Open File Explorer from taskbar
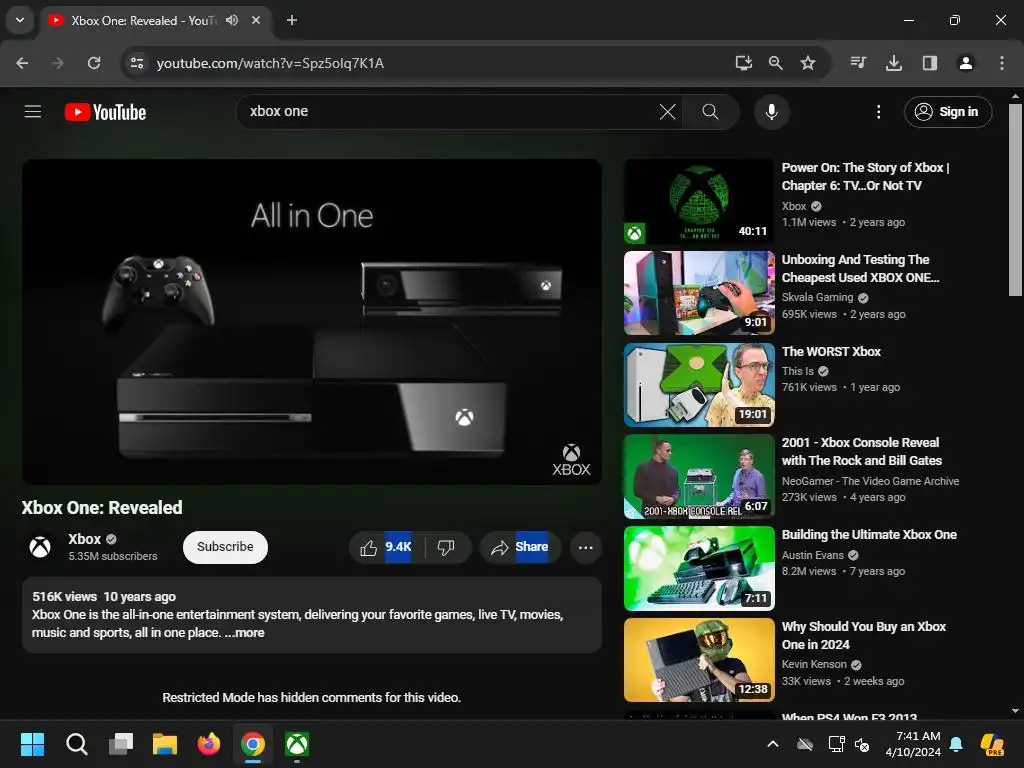The width and height of the screenshot is (1024, 768). pos(165,744)
